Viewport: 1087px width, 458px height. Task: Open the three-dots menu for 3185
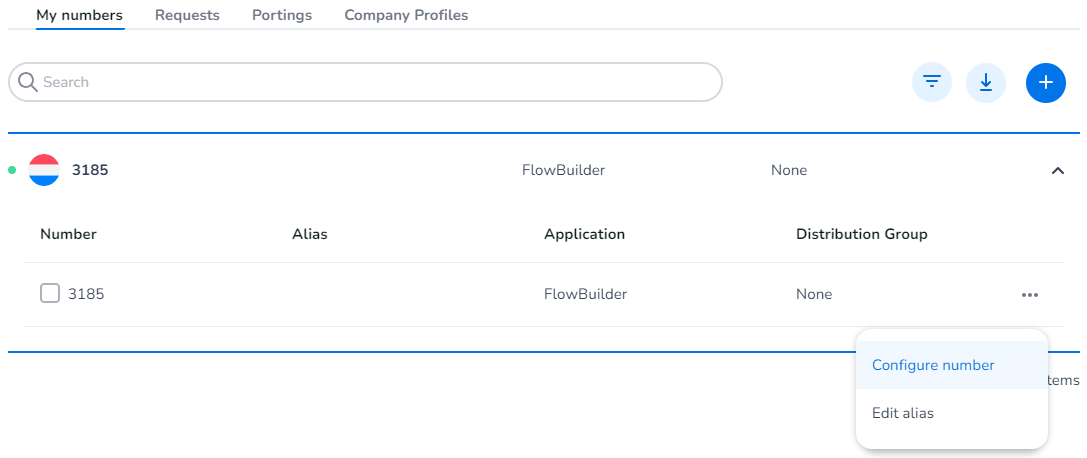(x=1030, y=295)
